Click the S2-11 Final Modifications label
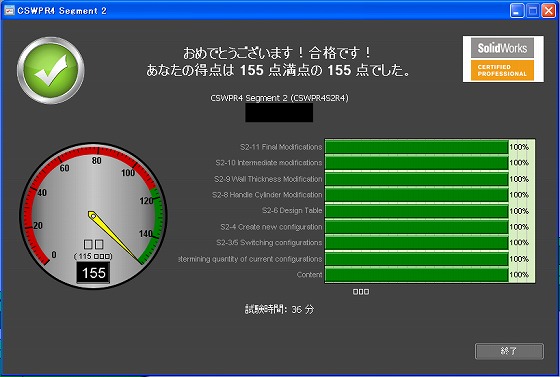This screenshot has height=377, width=560. point(281,147)
